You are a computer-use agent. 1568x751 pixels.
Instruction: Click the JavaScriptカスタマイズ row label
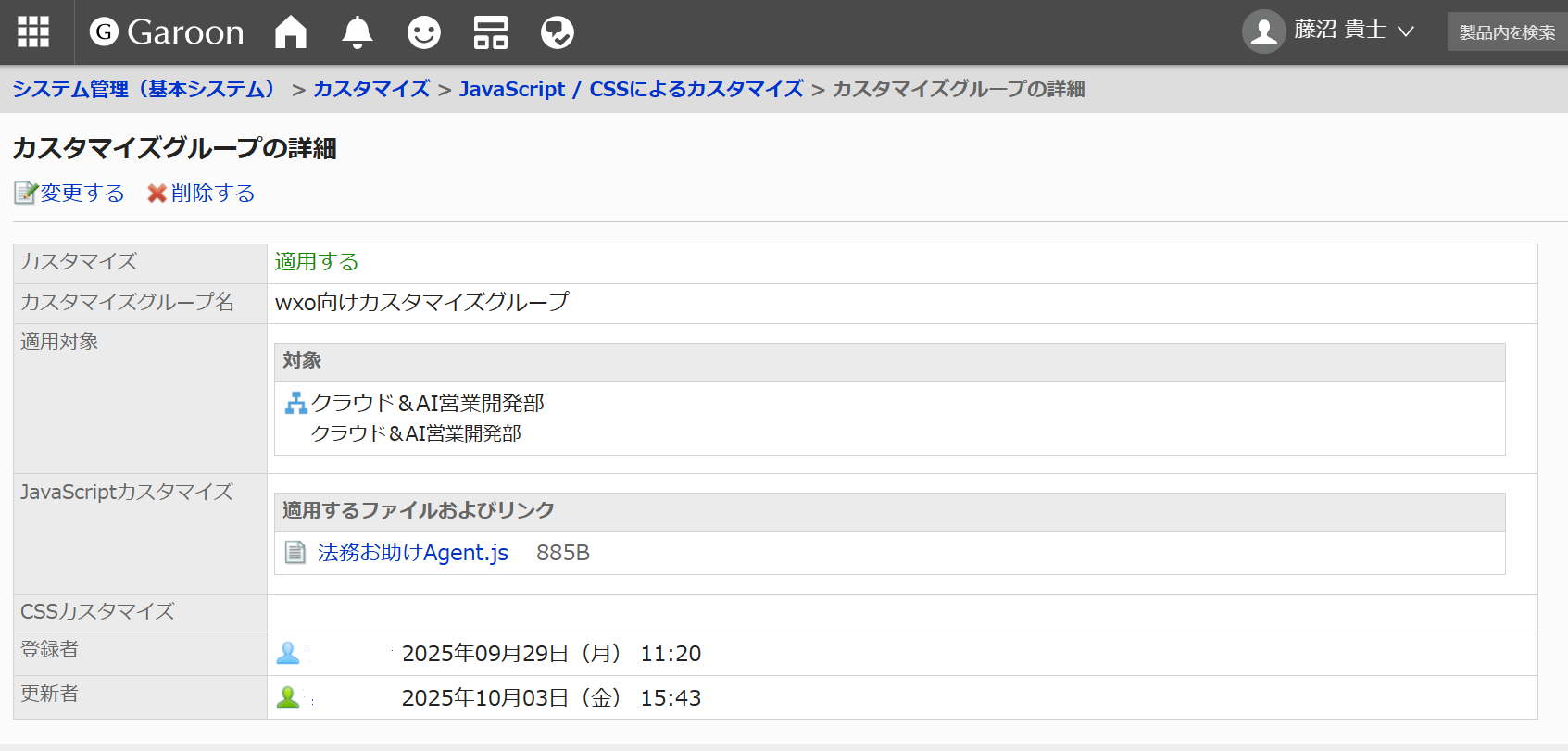[127, 492]
